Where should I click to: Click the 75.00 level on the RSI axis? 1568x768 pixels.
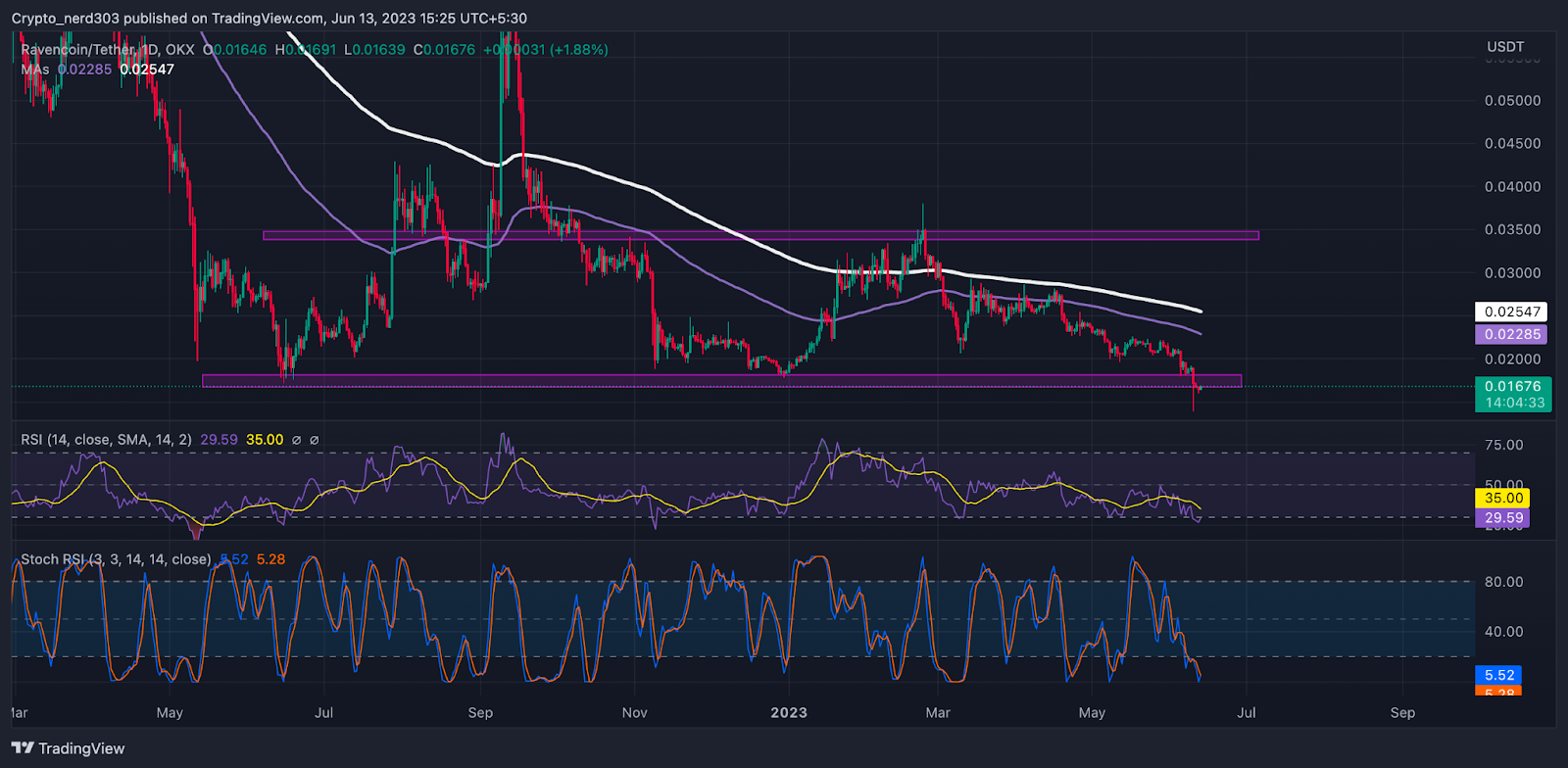tap(1504, 445)
